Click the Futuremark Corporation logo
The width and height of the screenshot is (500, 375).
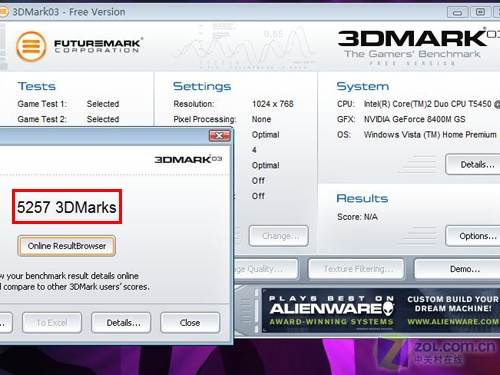pyautogui.click(x=80, y=46)
